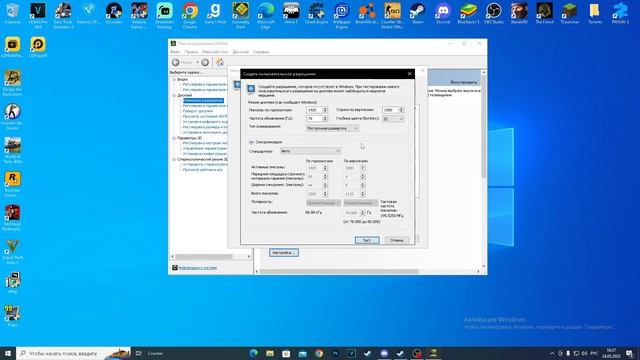Toggle the Синхронизация section expander
This screenshot has height=360, width=640.
(x=251, y=142)
